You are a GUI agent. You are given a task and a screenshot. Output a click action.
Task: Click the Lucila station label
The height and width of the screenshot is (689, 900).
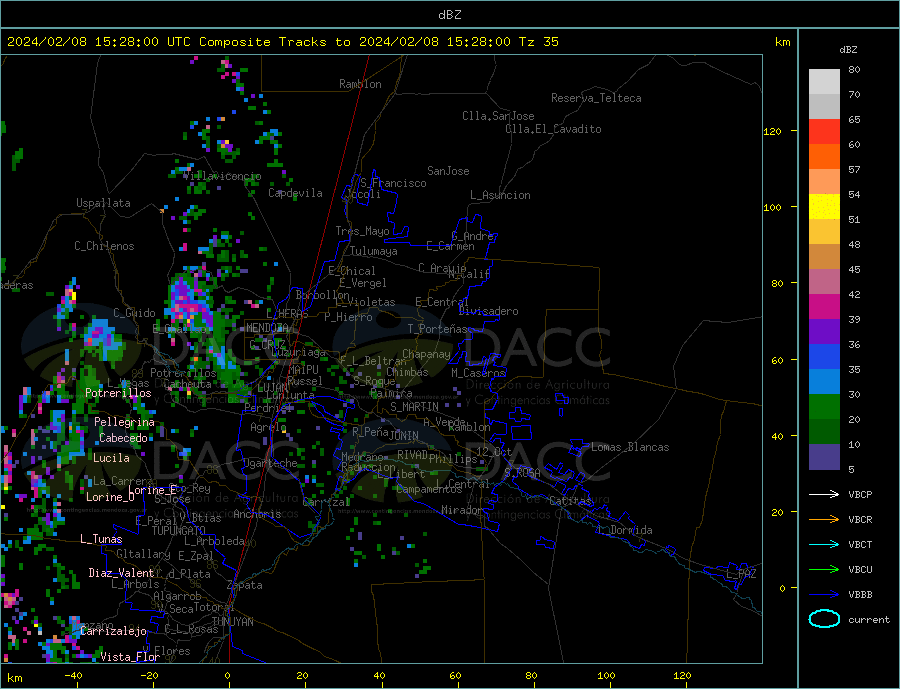(x=111, y=458)
